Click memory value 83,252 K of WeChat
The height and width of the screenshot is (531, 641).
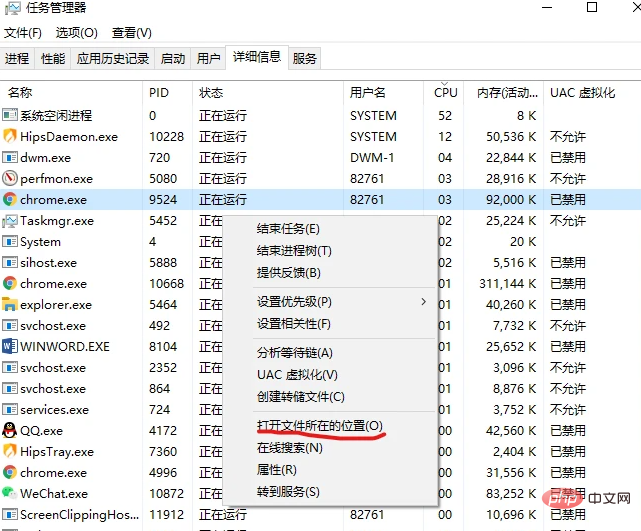(511, 493)
